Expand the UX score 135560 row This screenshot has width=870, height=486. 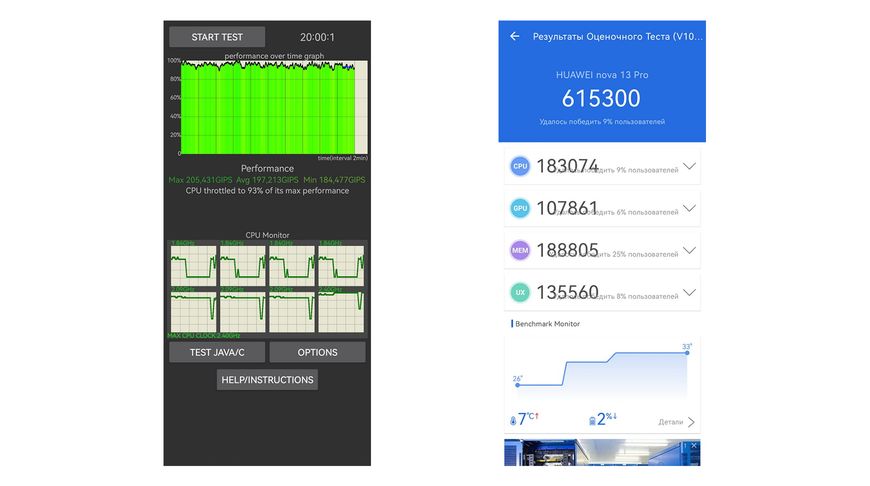point(689,292)
